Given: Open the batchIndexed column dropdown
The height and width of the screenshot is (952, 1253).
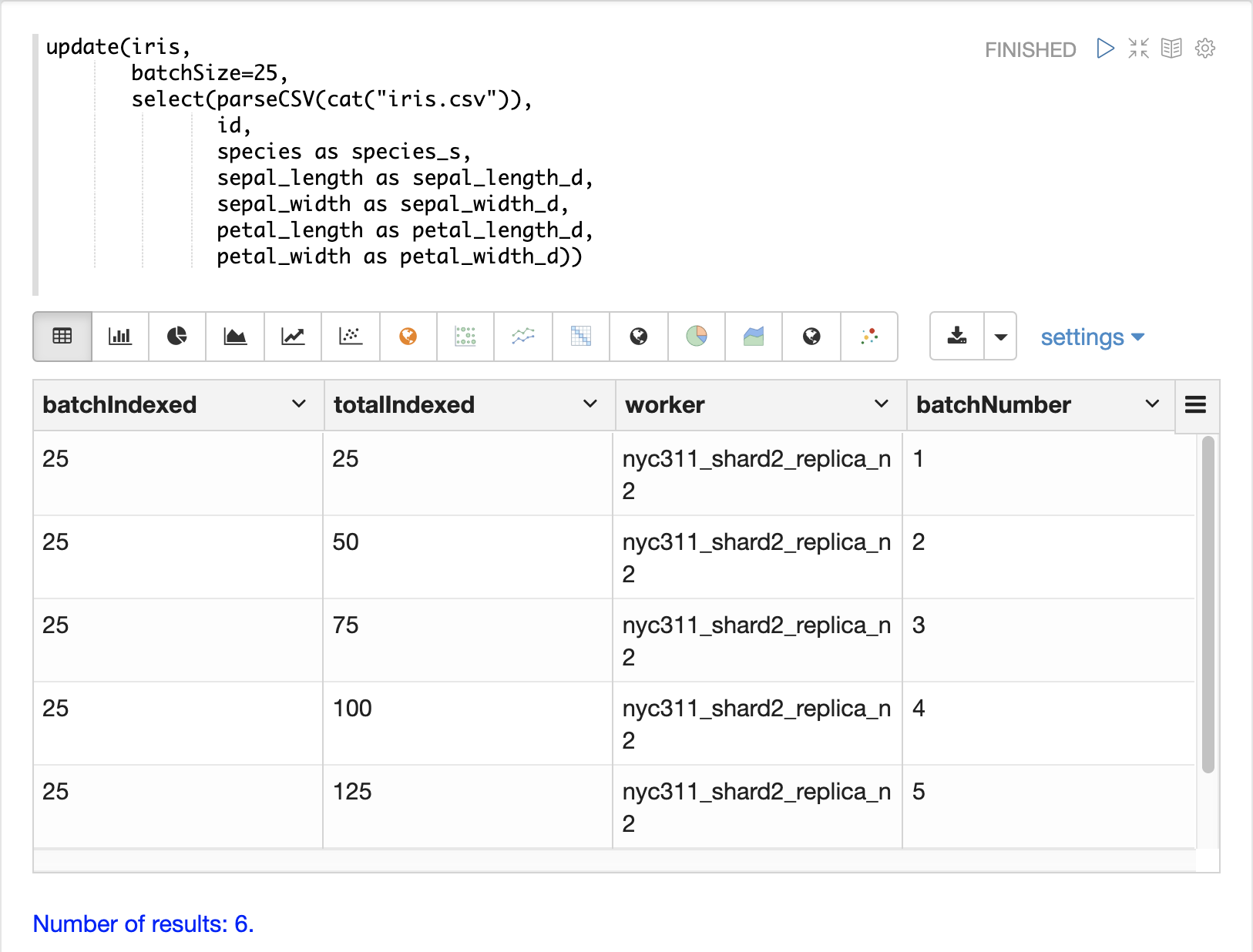Looking at the screenshot, I should tap(299, 404).
